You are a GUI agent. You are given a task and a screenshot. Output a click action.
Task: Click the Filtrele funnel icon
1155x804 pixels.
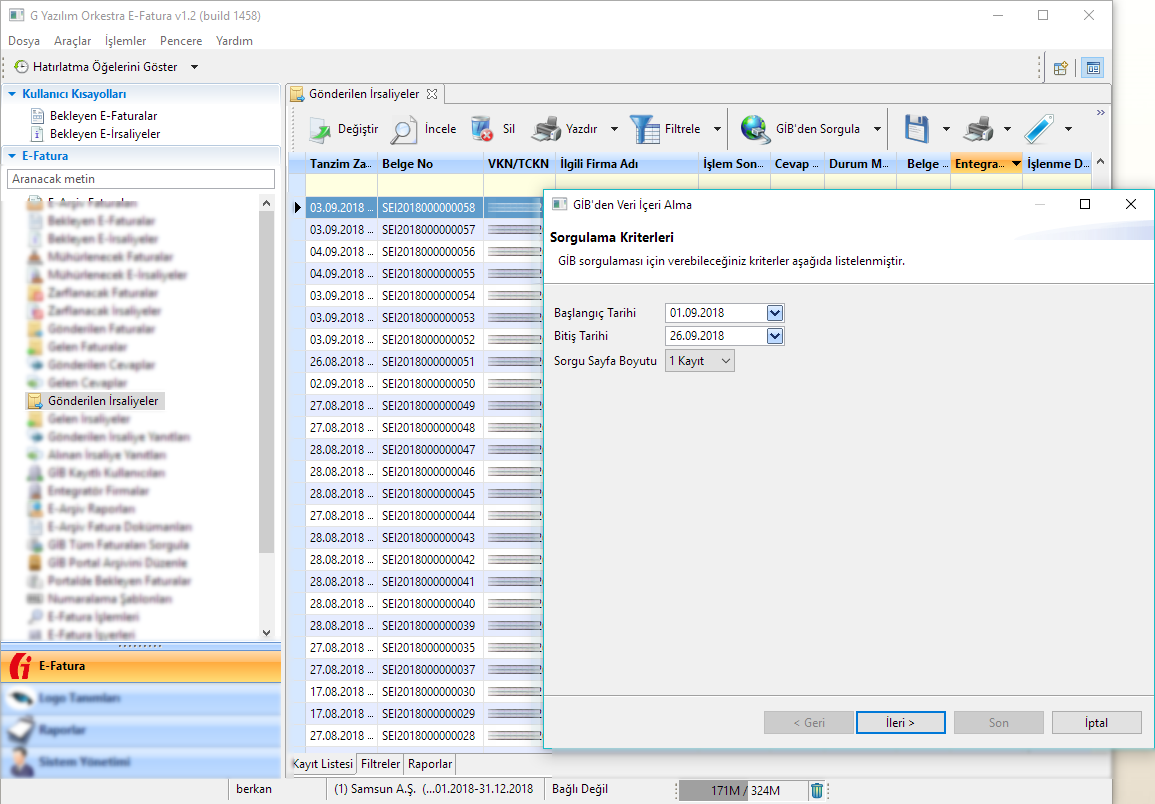(x=645, y=129)
